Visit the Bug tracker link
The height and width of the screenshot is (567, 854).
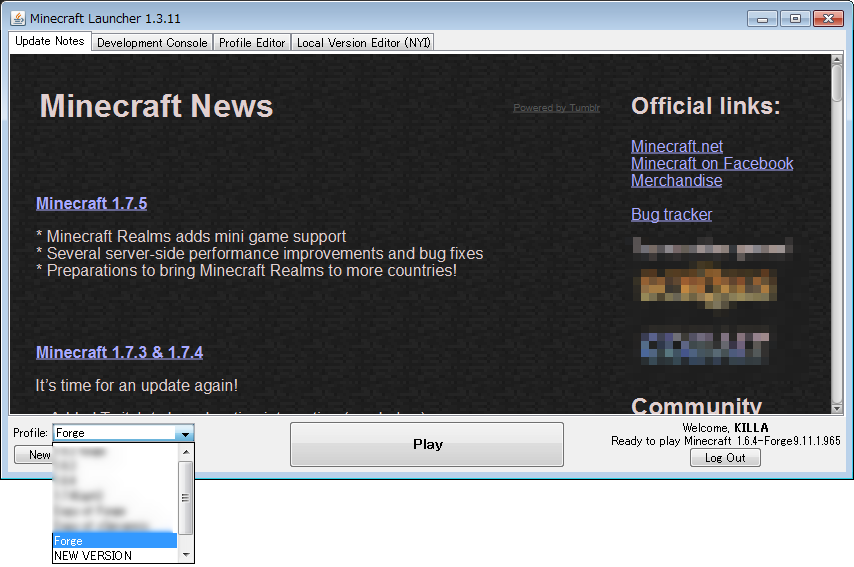click(671, 215)
